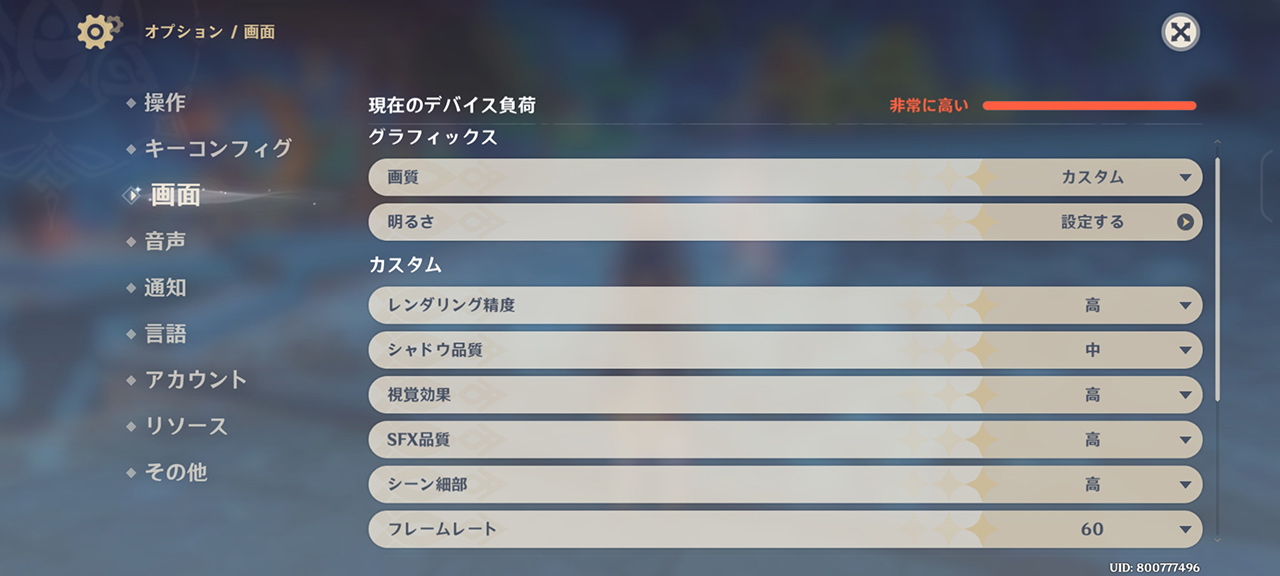Switch to the 音声 settings tab
1280x576 pixels.
[x=165, y=242]
